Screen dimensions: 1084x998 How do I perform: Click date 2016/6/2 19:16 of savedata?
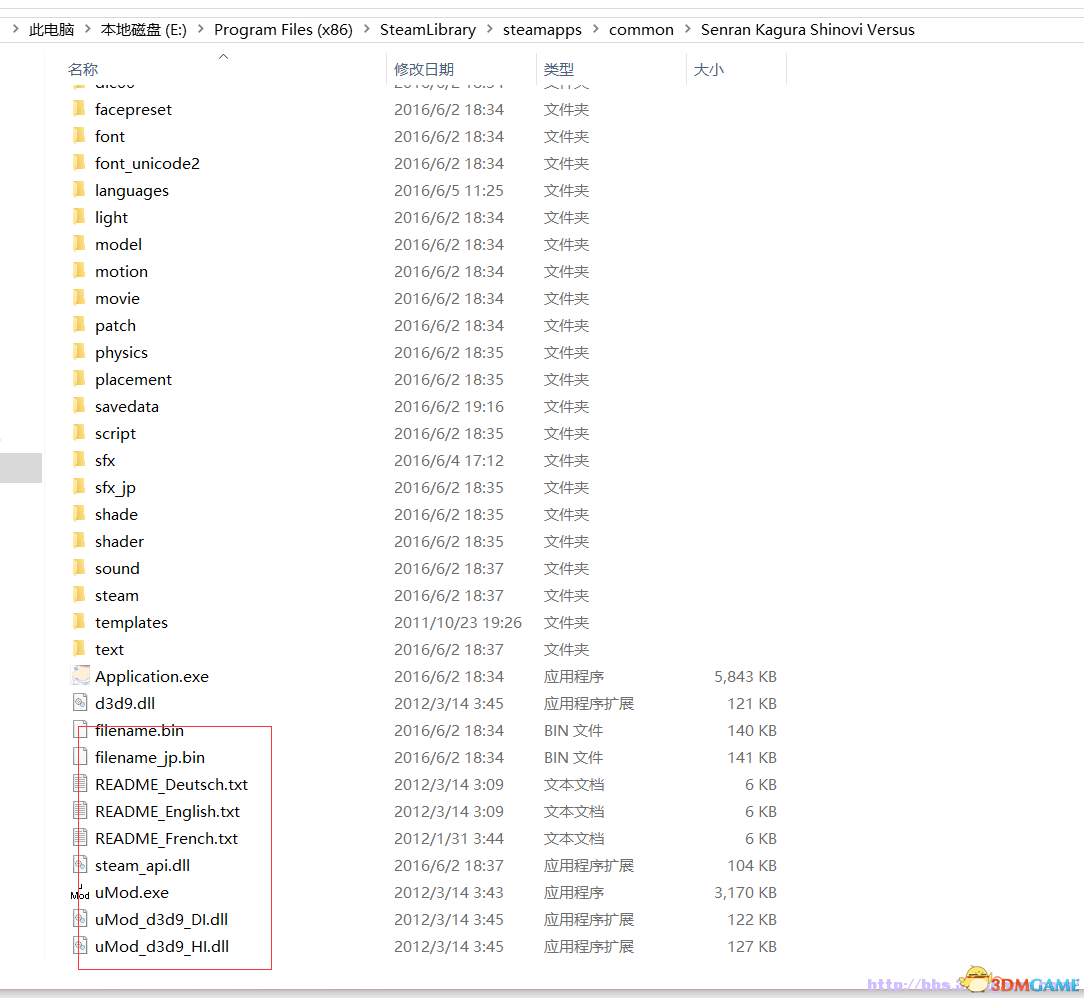[x=449, y=406]
